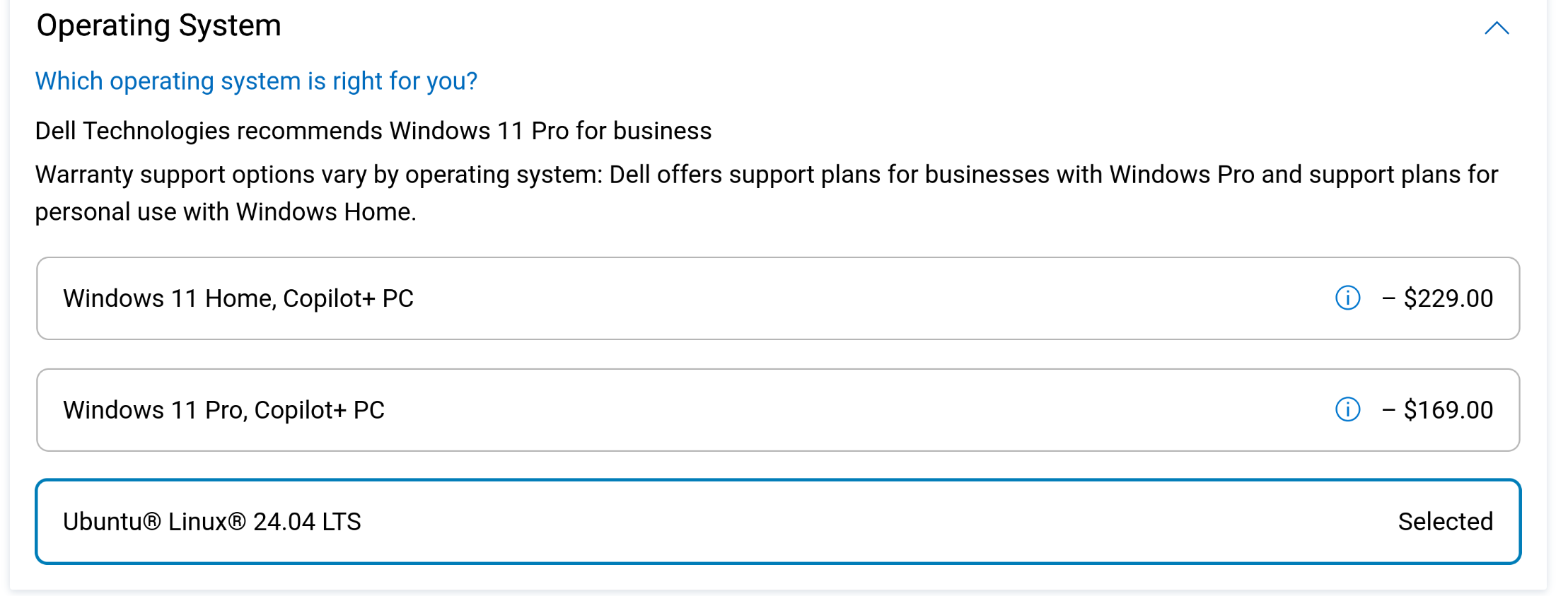The width and height of the screenshot is (1568, 596).
Task: Open 'Which operating system is right for you?' link
Action: point(256,81)
